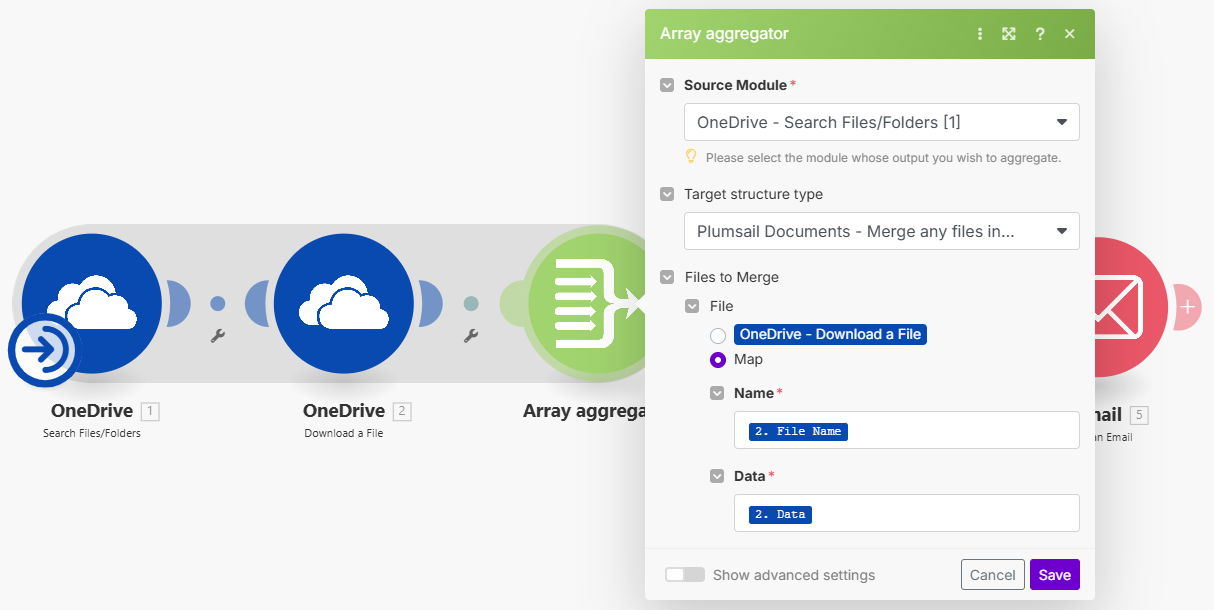
Task: Click the '2. Data' mapped token
Action: 780,514
